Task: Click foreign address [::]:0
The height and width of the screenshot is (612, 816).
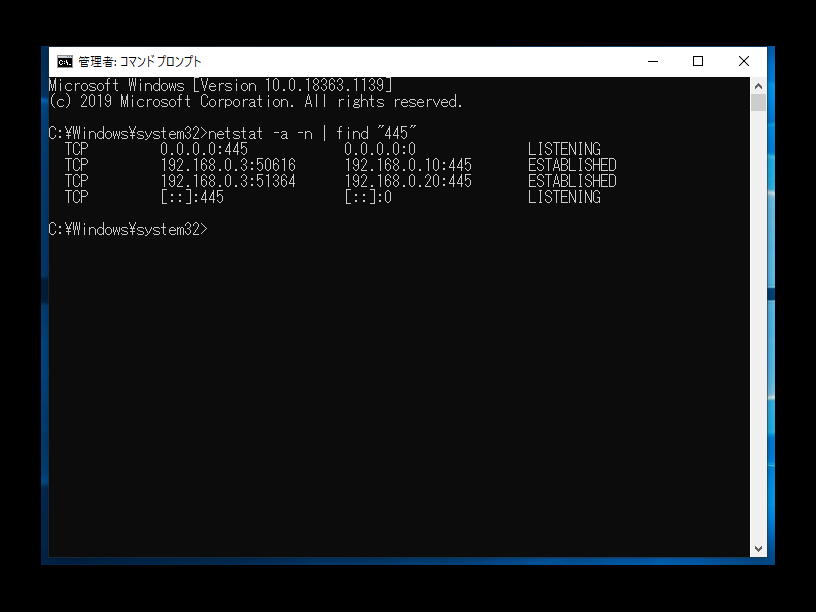Action: point(368,197)
